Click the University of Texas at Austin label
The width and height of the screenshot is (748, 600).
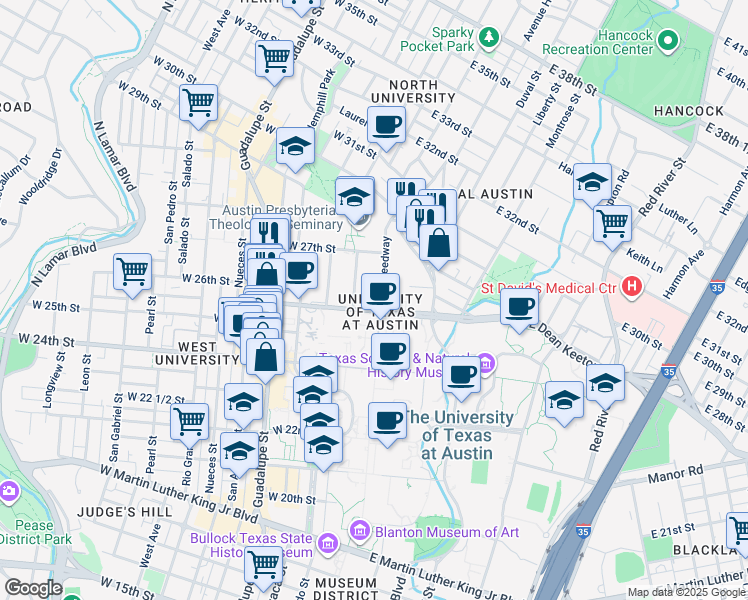[x=458, y=435]
